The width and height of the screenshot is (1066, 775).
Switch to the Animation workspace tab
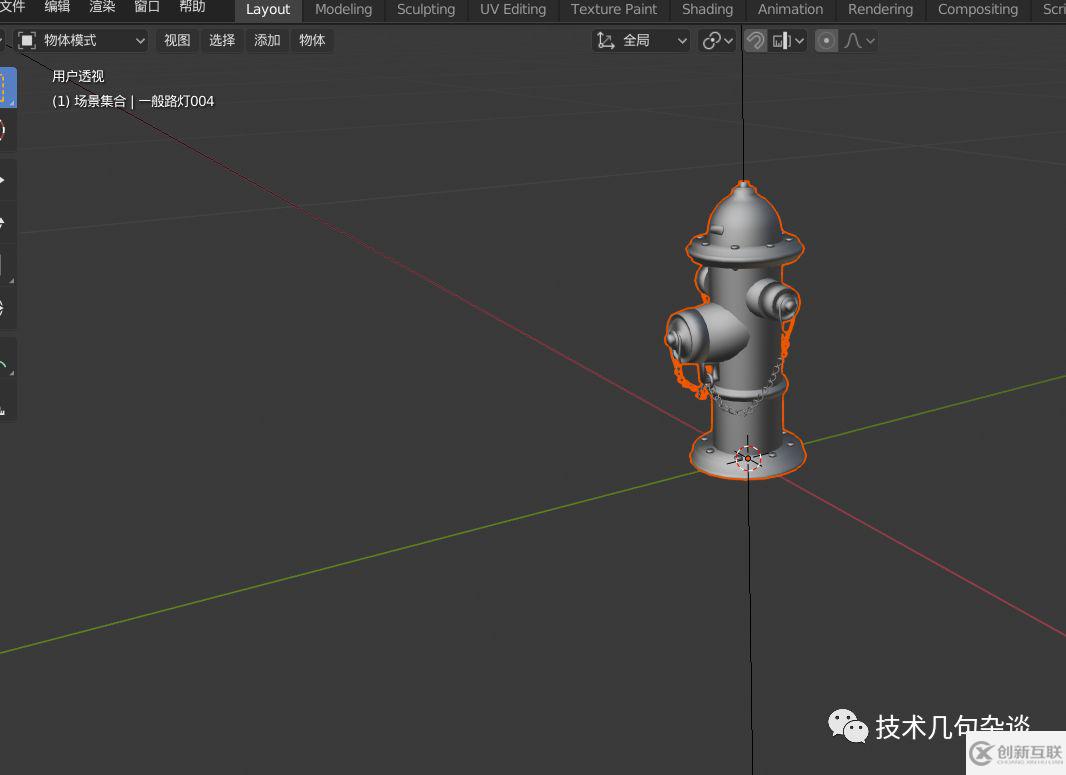(790, 10)
